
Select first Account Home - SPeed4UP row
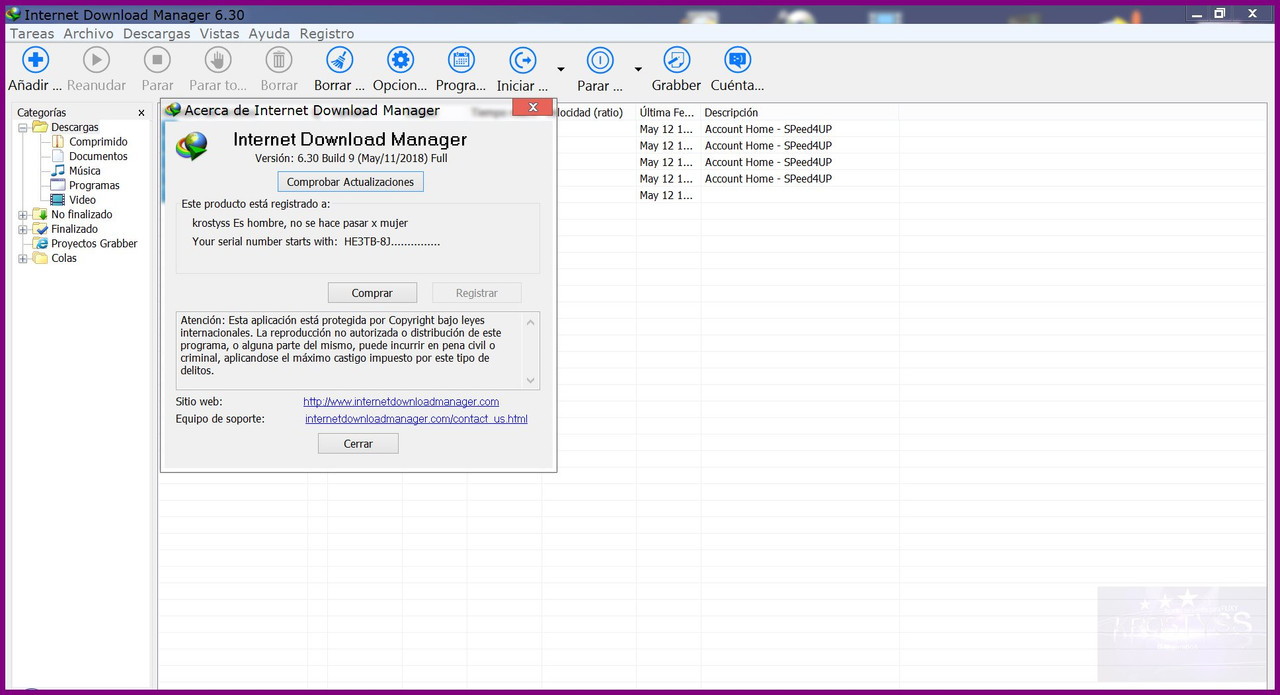[768, 129]
